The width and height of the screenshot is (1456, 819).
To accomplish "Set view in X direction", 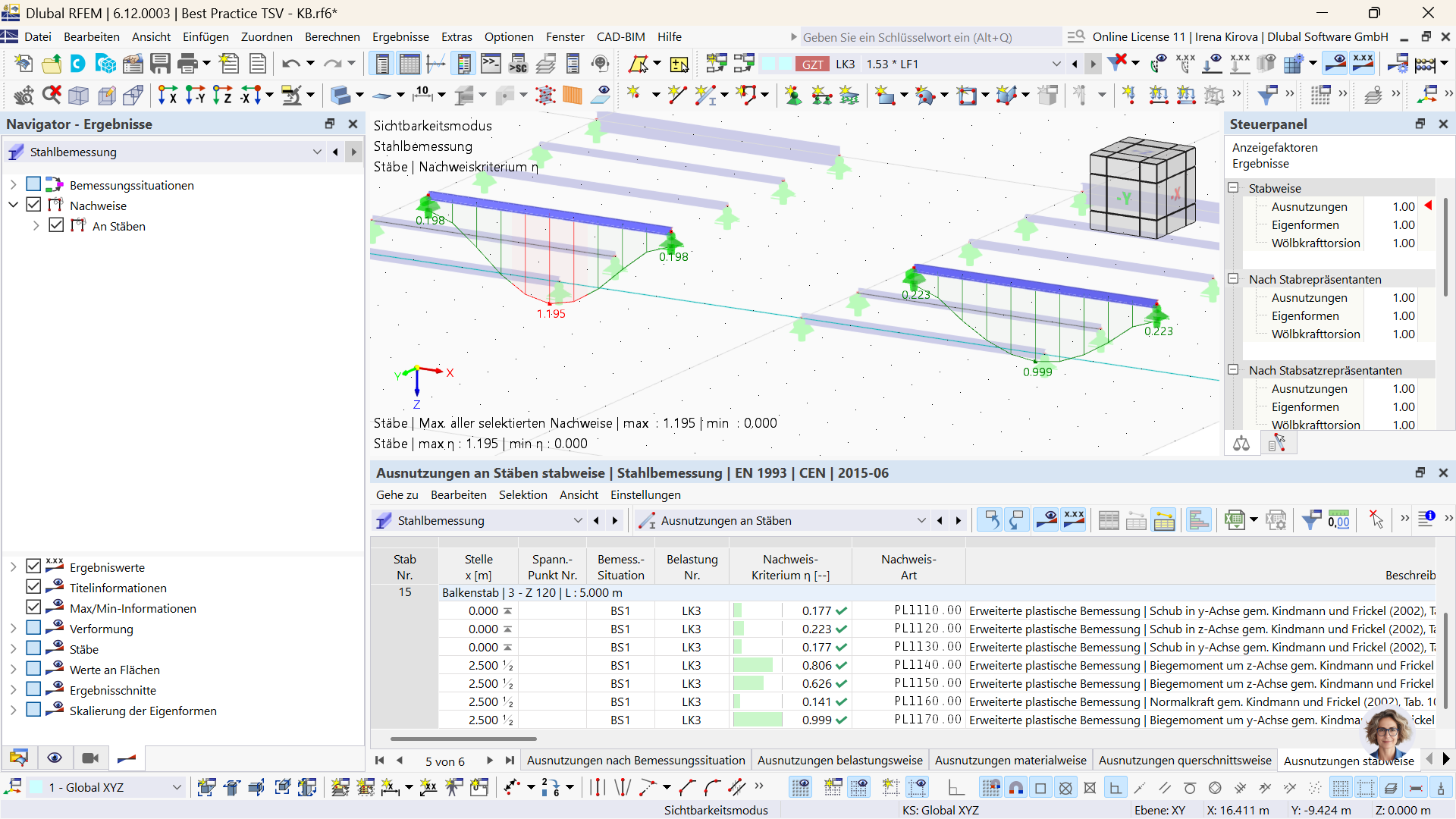I will 168,95.
